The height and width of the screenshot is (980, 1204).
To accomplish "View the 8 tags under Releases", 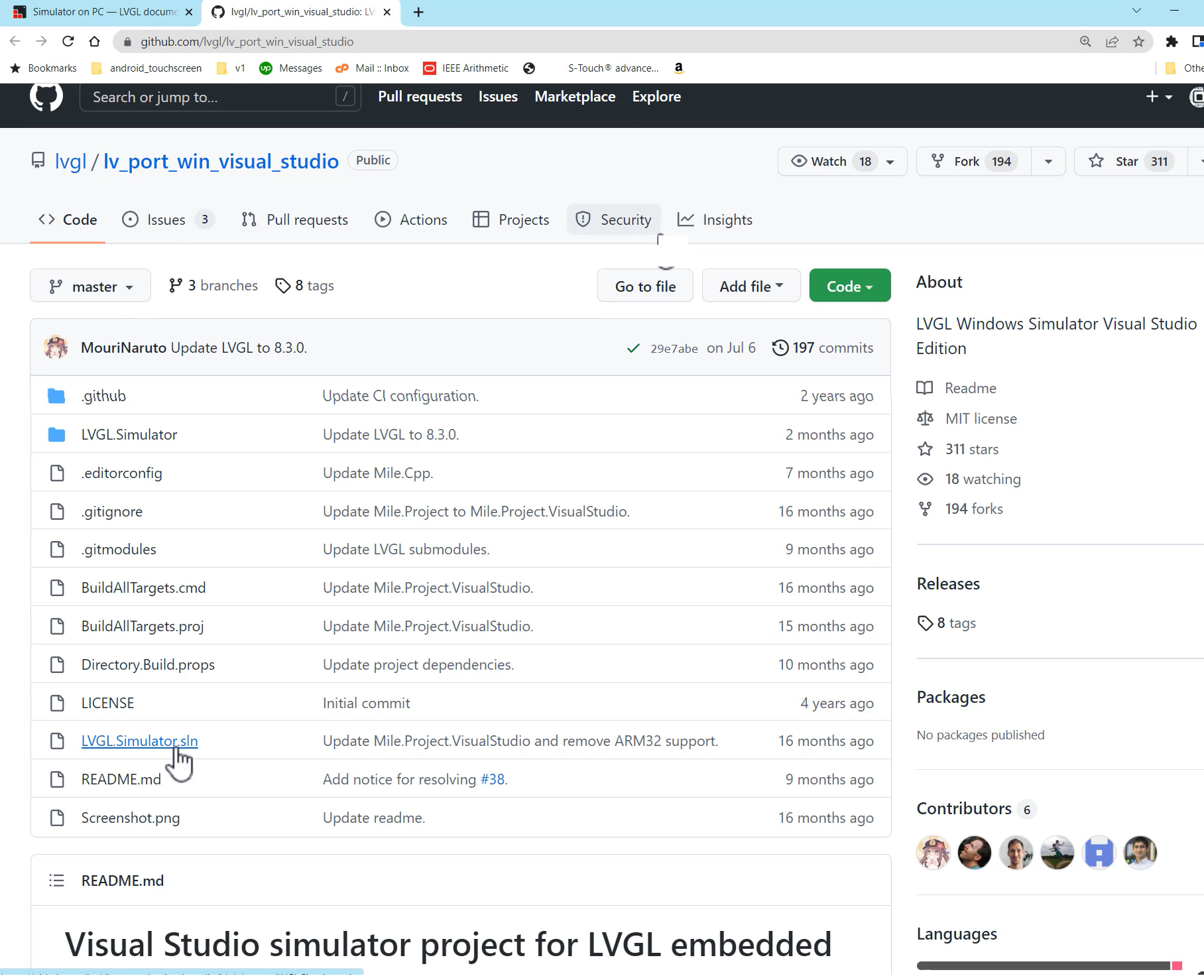I will click(x=947, y=623).
